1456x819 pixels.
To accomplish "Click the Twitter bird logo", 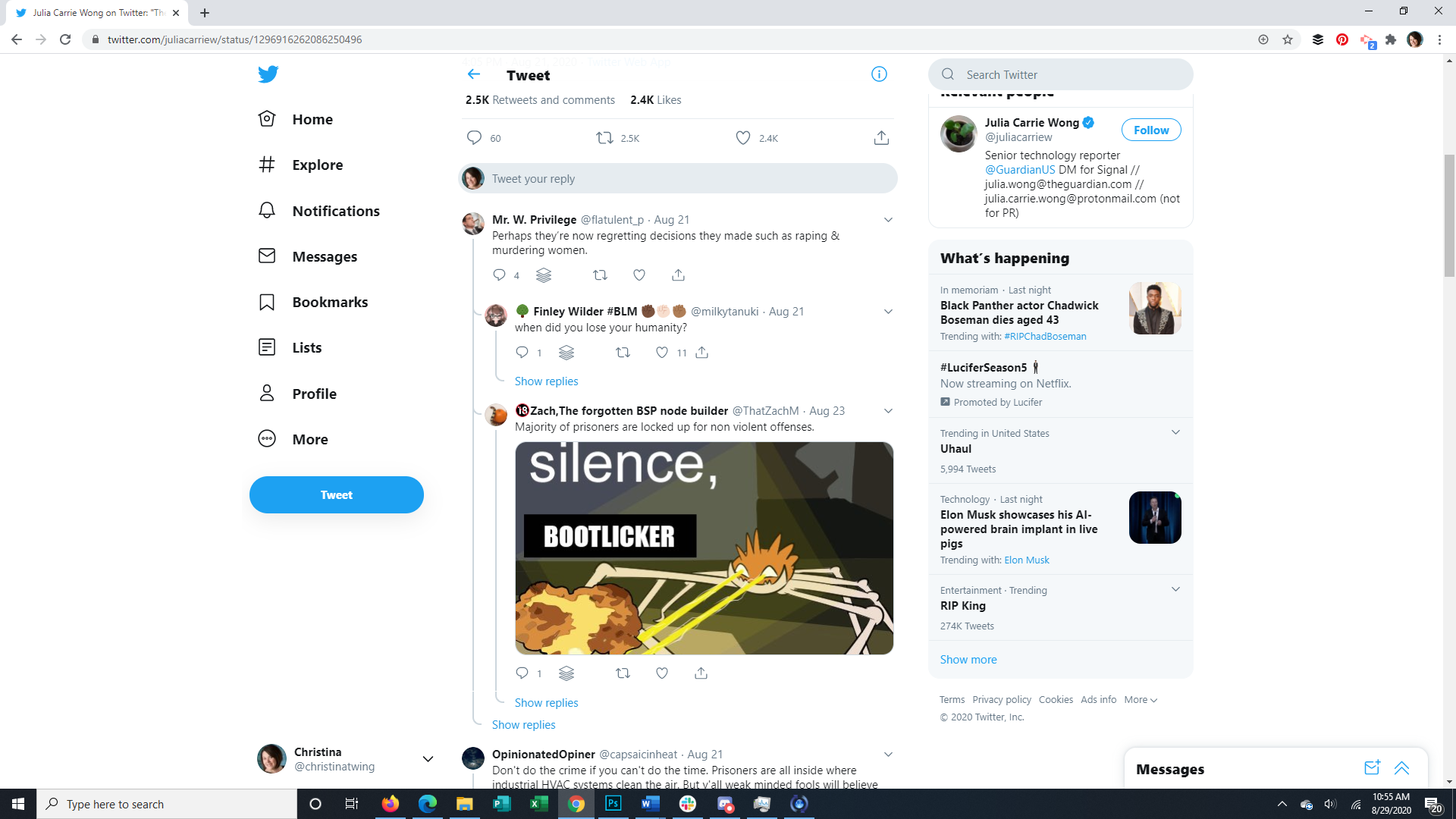I will [268, 74].
